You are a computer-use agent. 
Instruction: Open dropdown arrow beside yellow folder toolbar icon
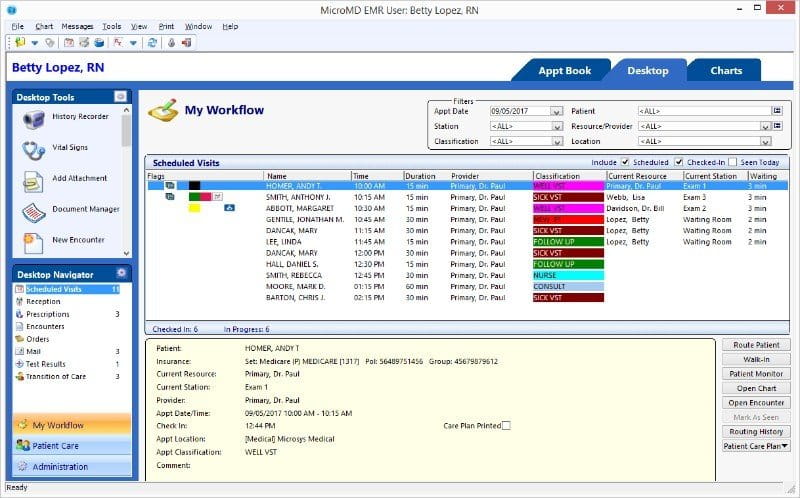35,43
